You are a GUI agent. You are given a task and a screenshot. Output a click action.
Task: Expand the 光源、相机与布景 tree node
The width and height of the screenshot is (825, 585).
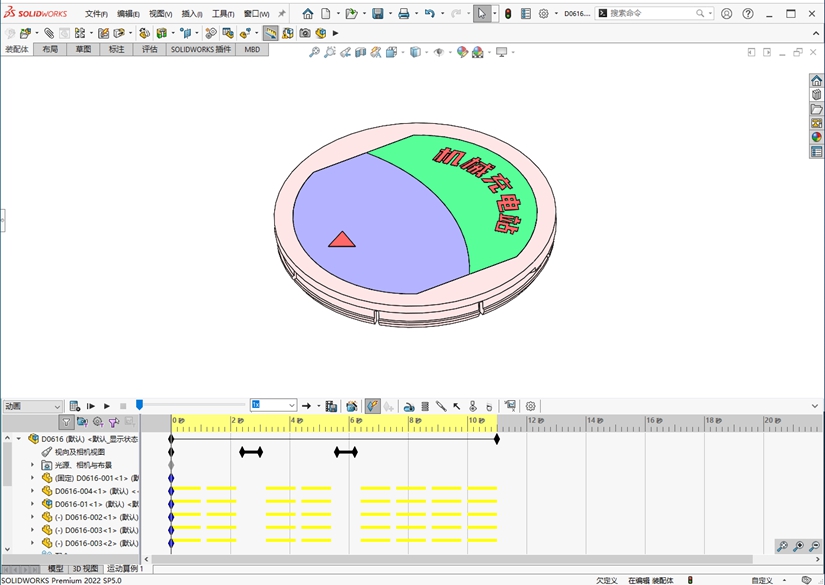32,465
